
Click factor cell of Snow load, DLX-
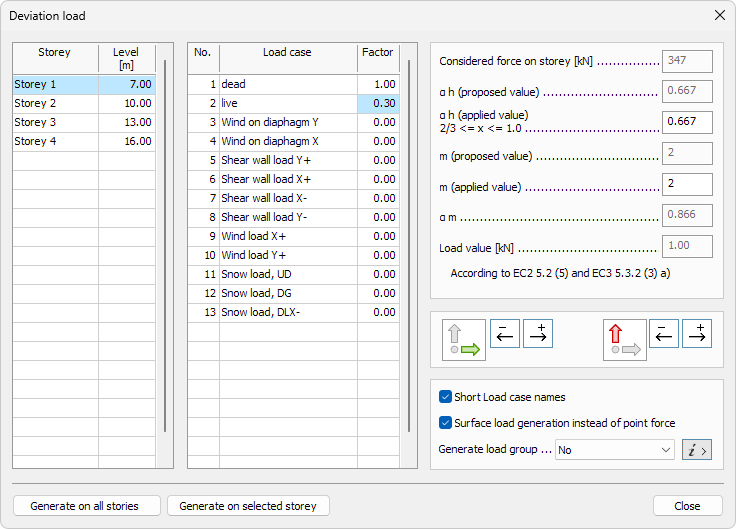click(x=378, y=313)
